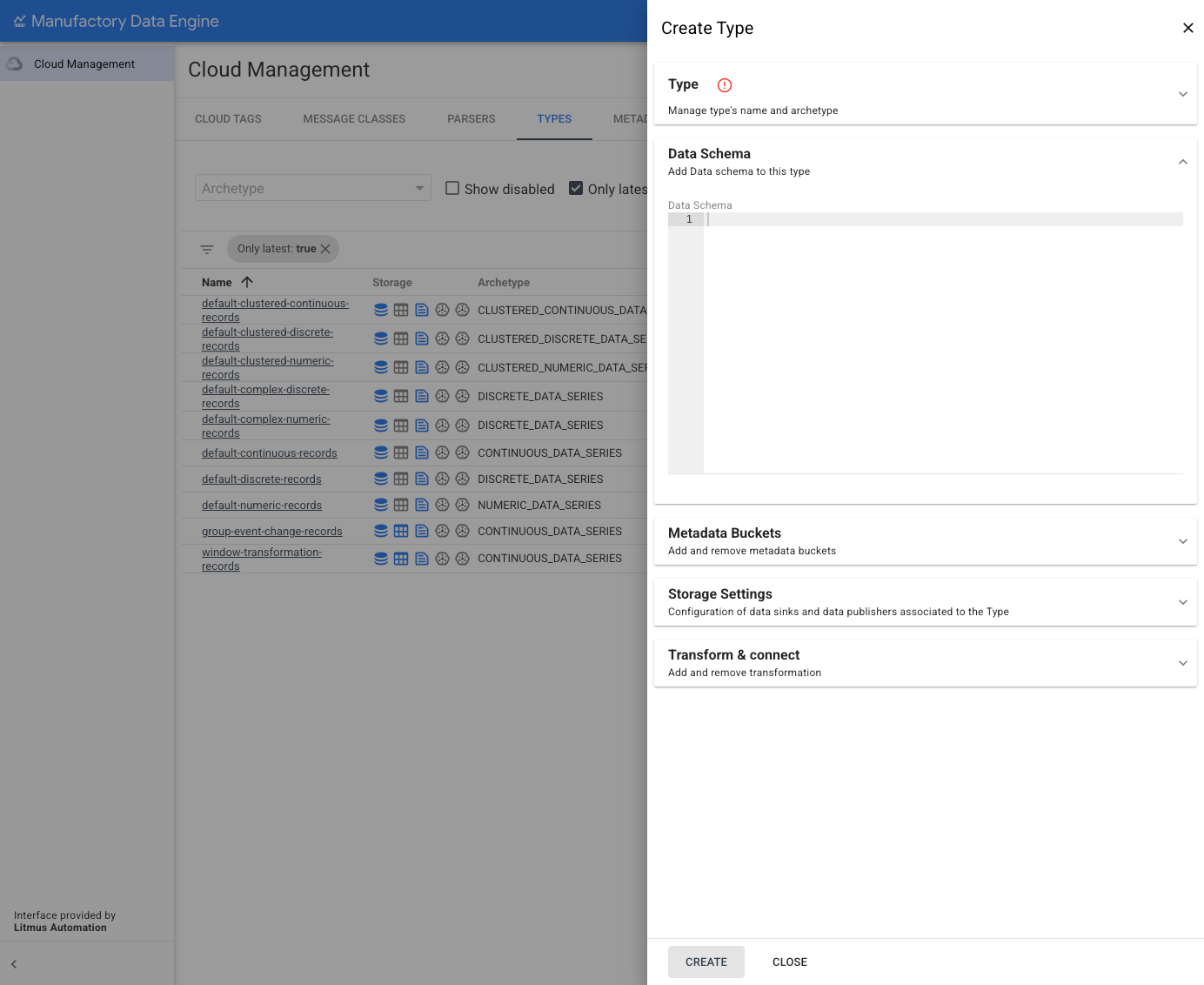
Task: Click the database storage icon for default-continuous-records
Action: pos(381,452)
